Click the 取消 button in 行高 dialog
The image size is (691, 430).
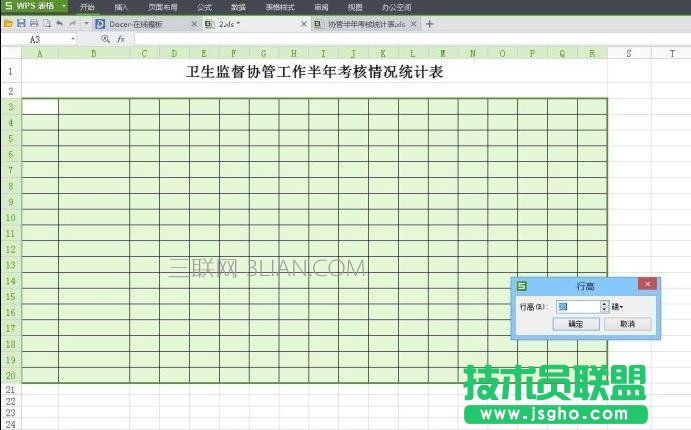(x=628, y=324)
